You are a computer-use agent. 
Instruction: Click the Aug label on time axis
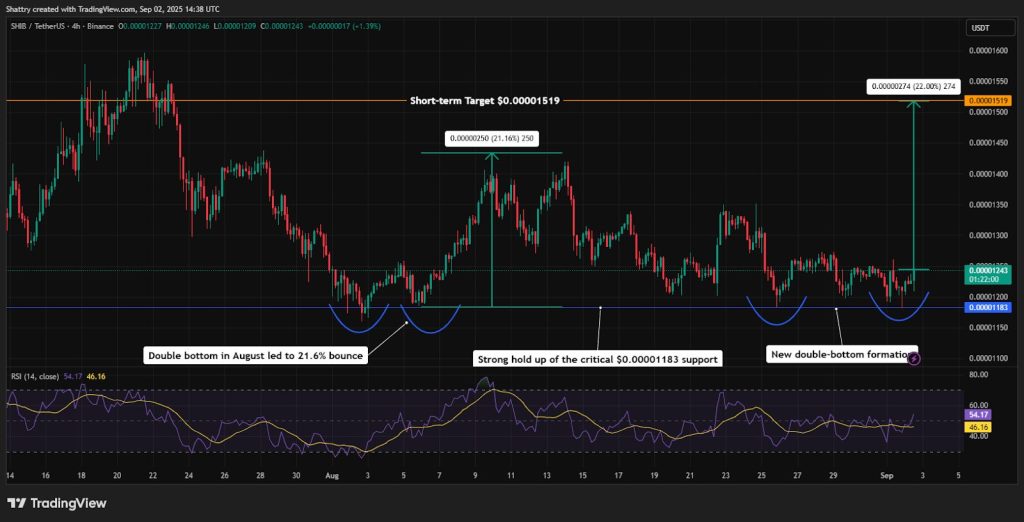[x=333, y=475]
